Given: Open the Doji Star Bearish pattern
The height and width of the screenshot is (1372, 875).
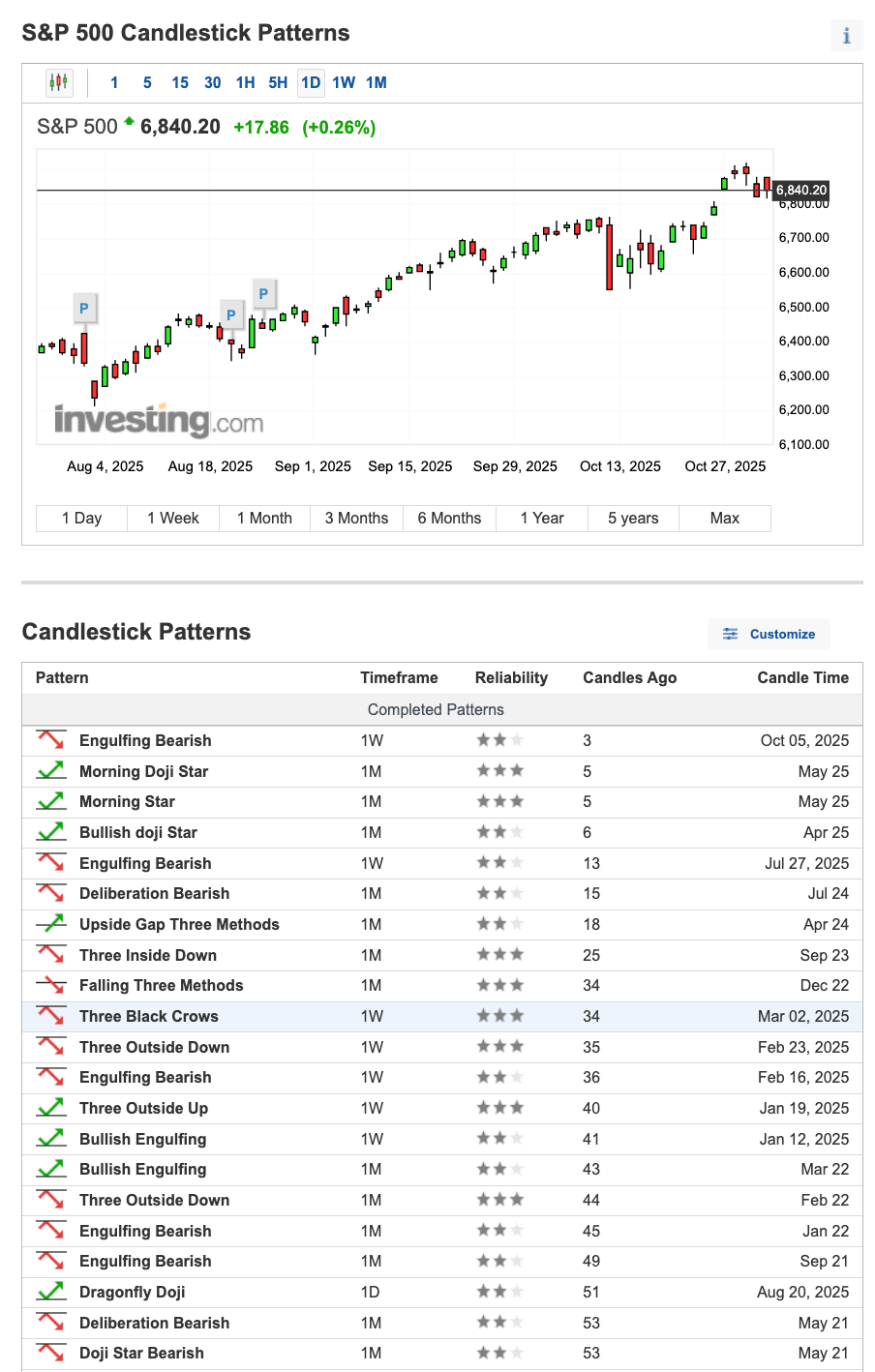Looking at the screenshot, I should [x=141, y=1353].
